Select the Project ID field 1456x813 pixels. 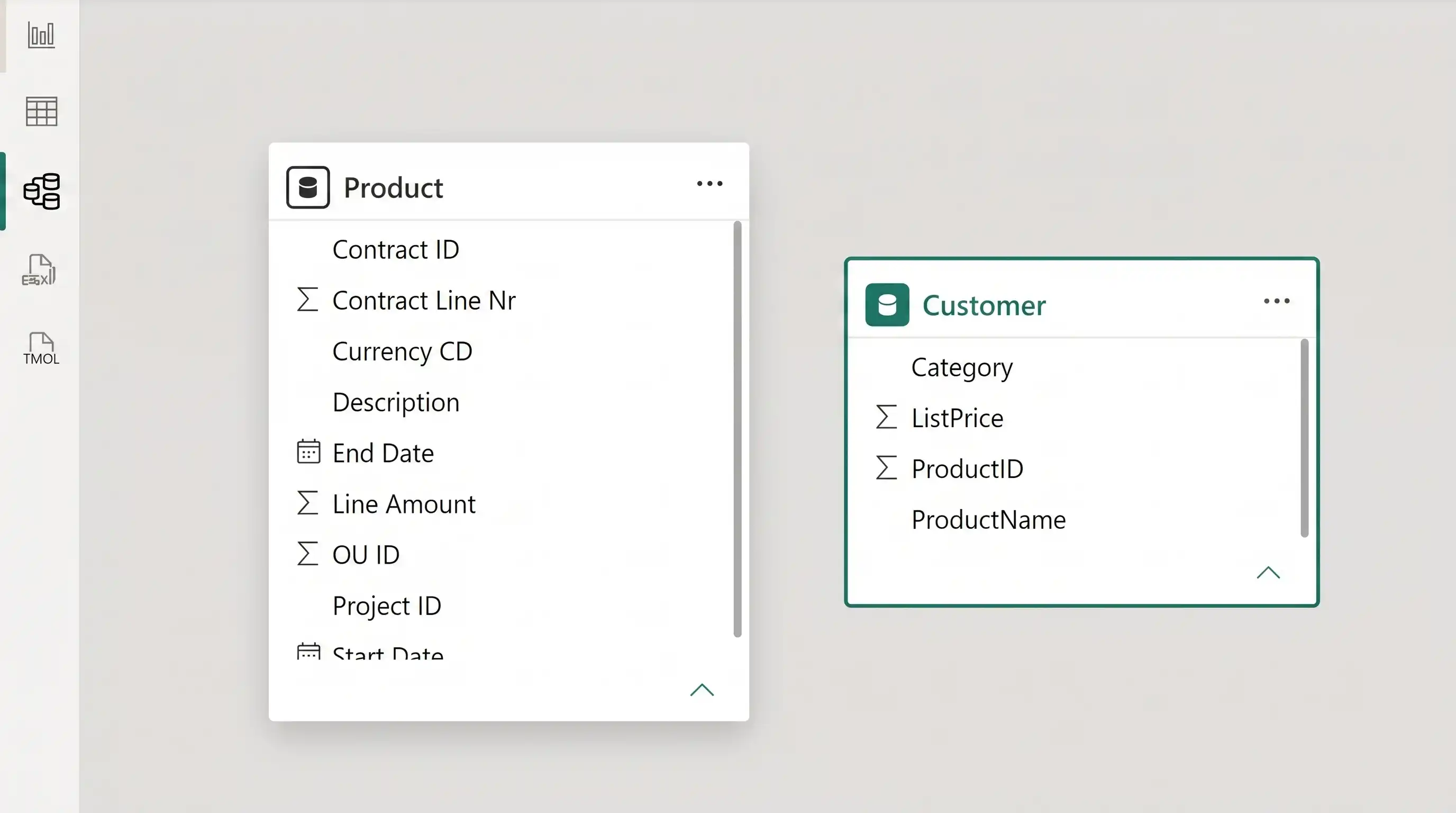(387, 606)
